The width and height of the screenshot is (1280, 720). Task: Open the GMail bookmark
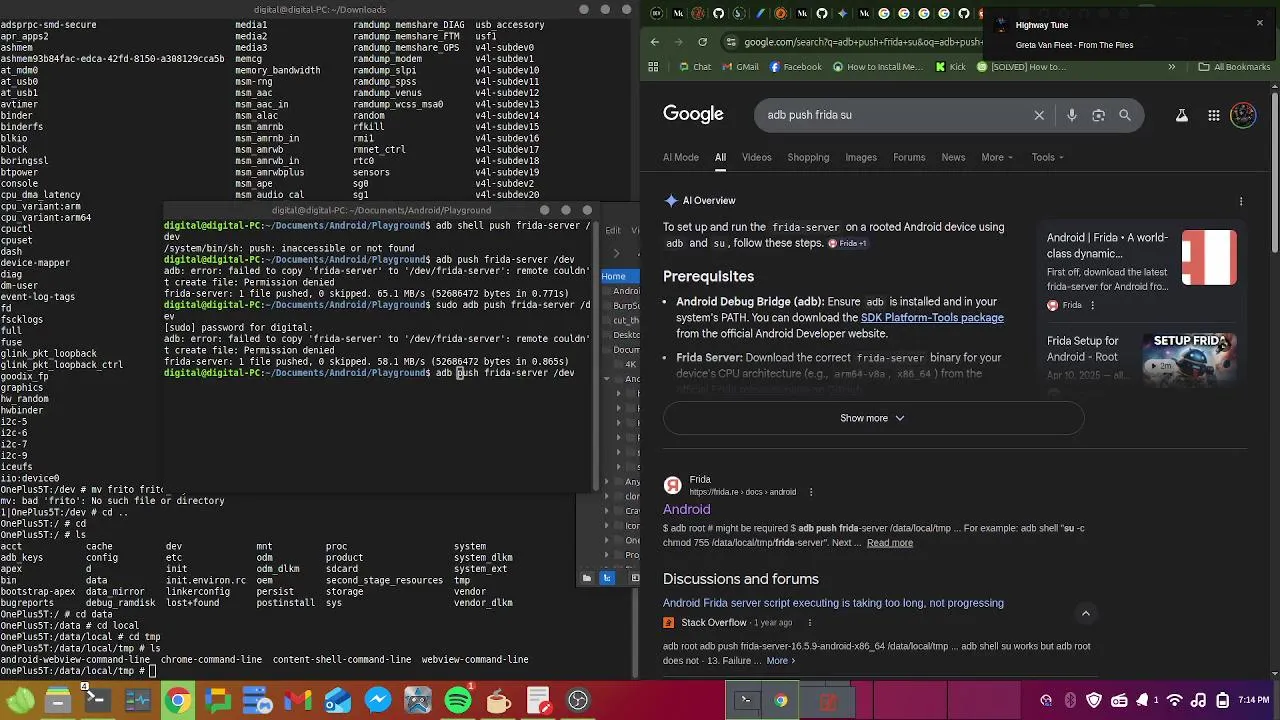(x=739, y=67)
